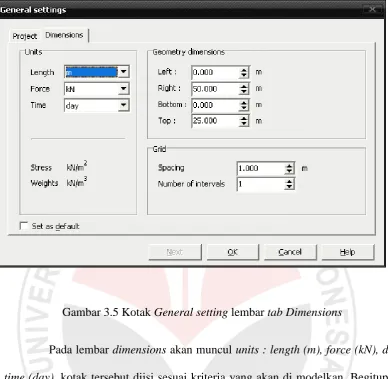The image size is (388, 379).
Task: Open Help for General settings
Action: [x=348, y=252]
